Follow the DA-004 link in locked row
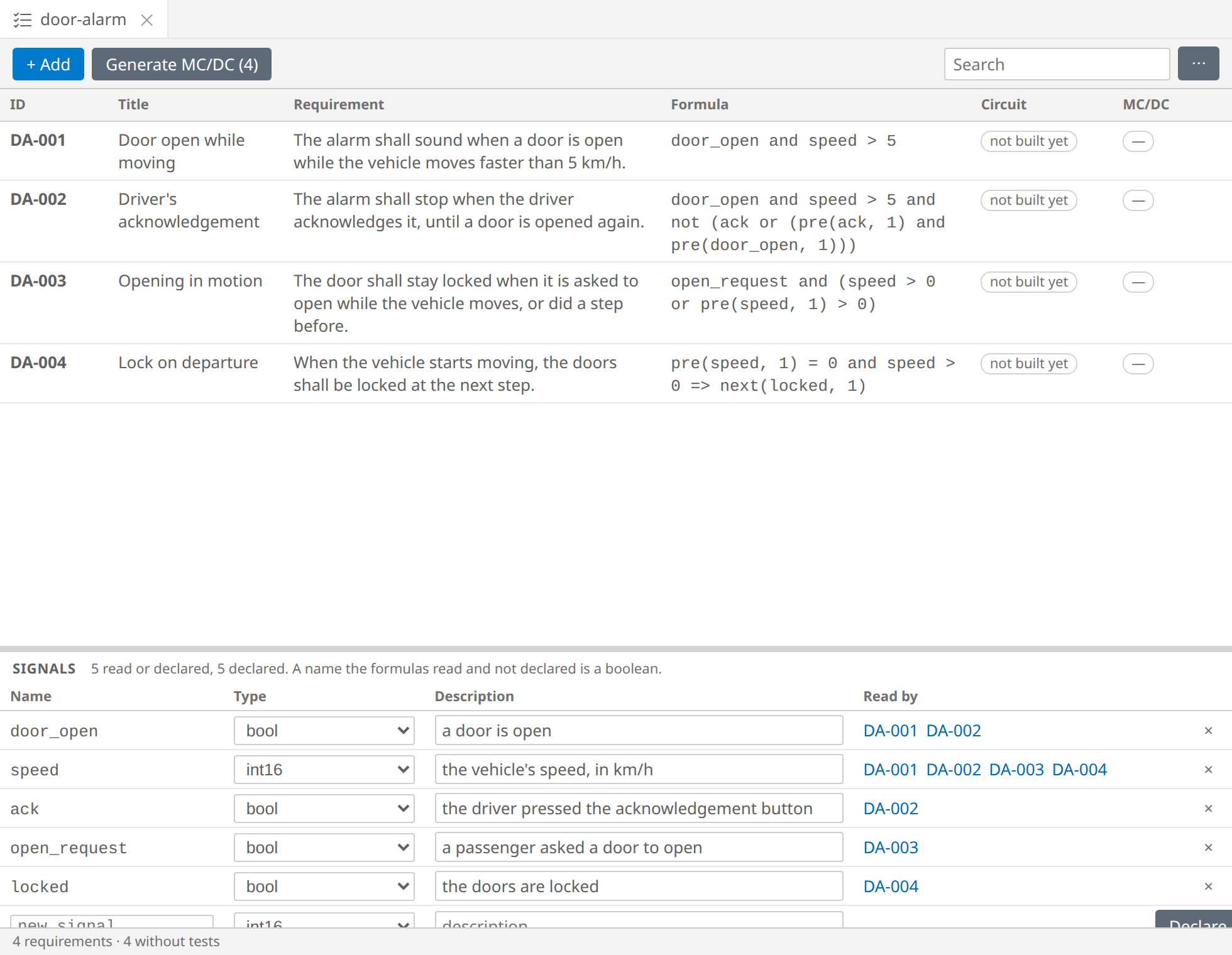1232x955 pixels. click(x=891, y=887)
